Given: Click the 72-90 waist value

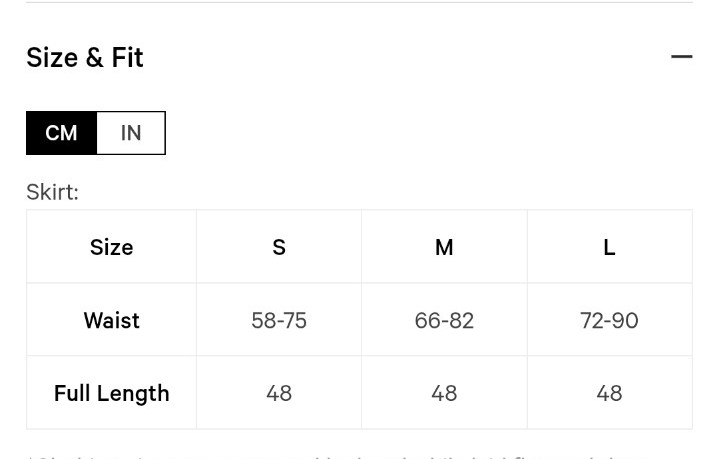Looking at the screenshot, I should (609, 320).
